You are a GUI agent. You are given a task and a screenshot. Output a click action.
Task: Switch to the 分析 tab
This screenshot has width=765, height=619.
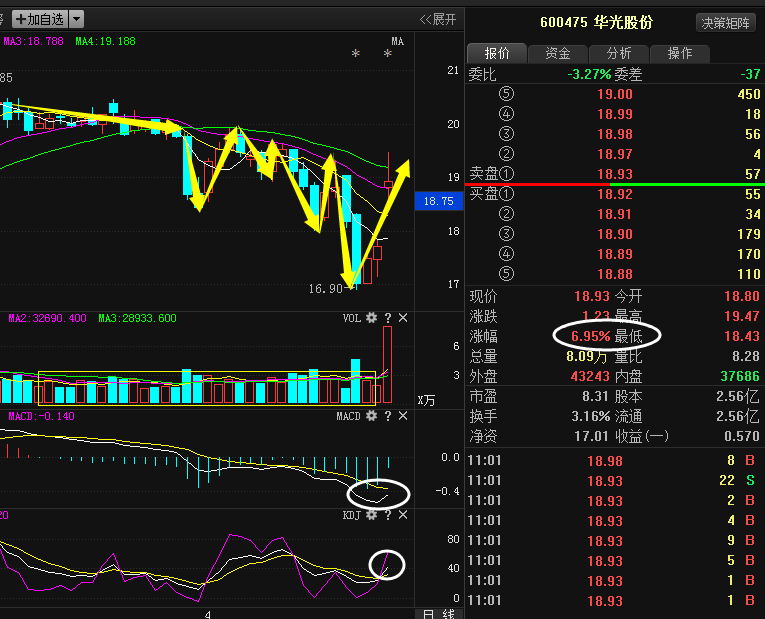point(619,53)
